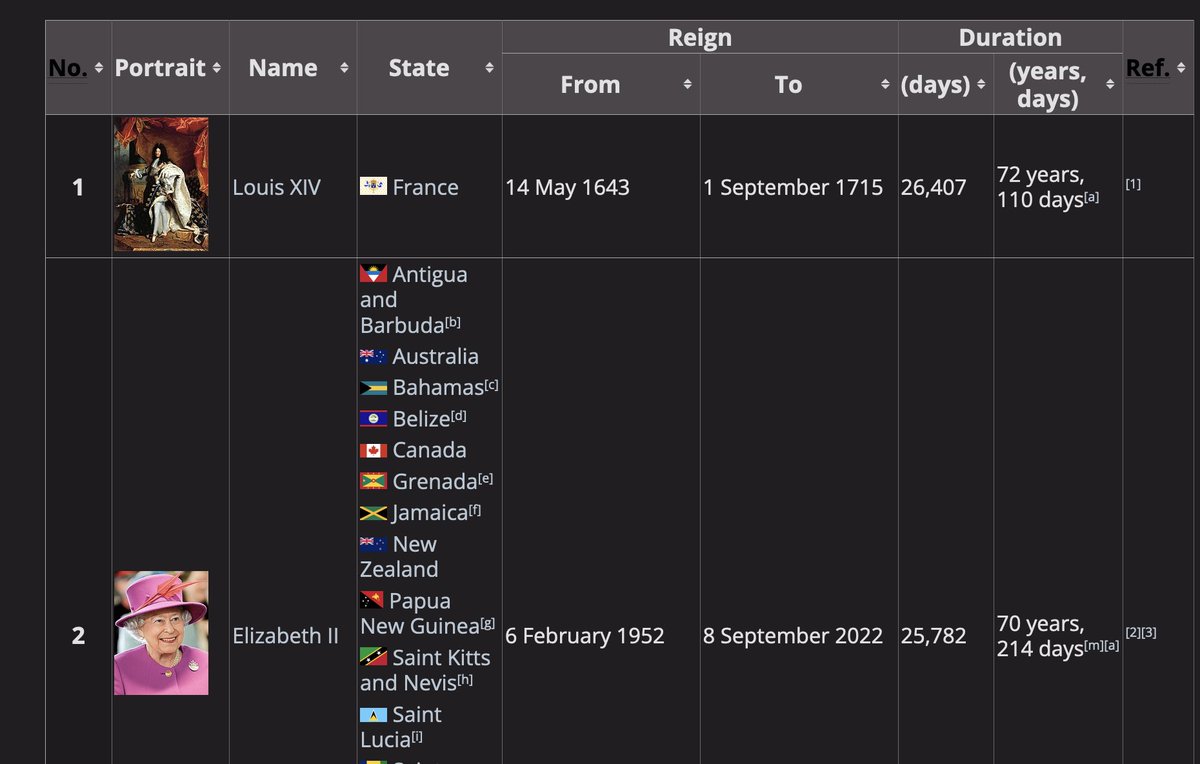Open footnote [g] after New Guinea
Screen dimensions: 1200x764
[488, 623]
